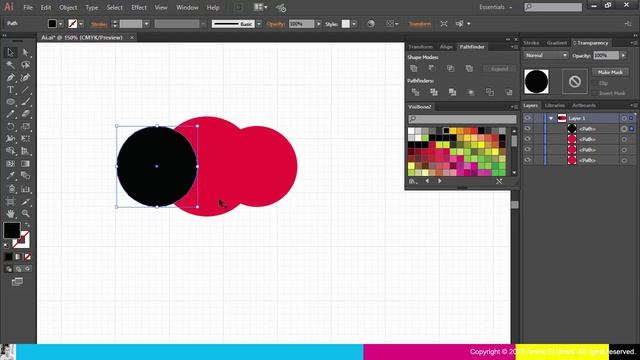Select the Hand tool
640x360 pixels.
[11, 213]
